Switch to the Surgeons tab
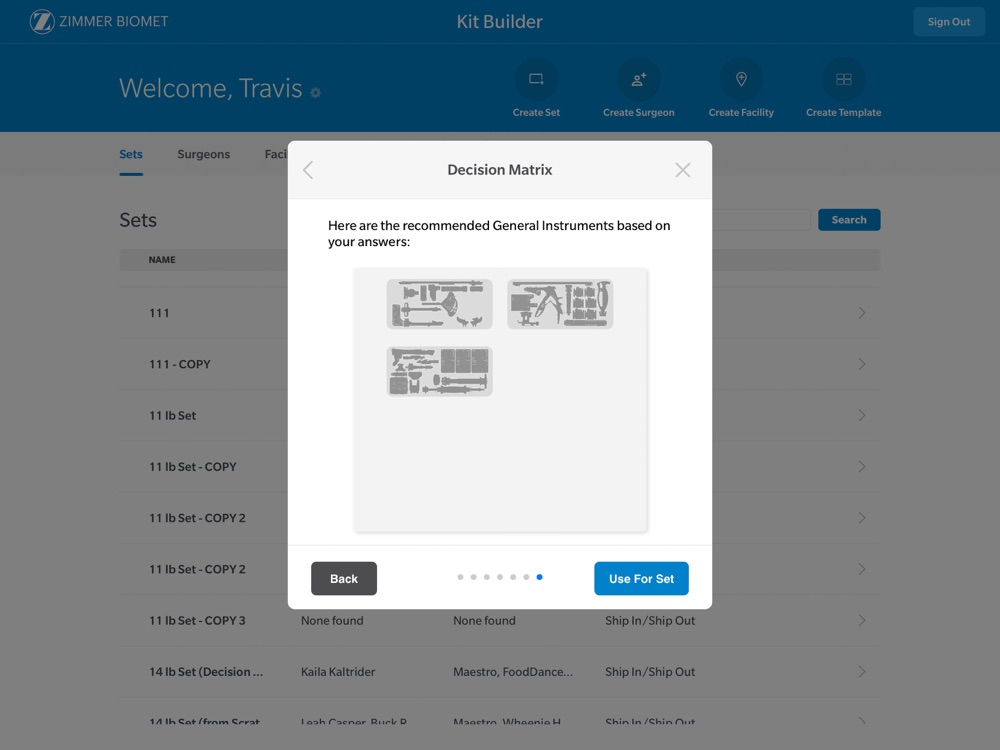The width and height of the screenshot is (1000, 750). click(203, 154)
